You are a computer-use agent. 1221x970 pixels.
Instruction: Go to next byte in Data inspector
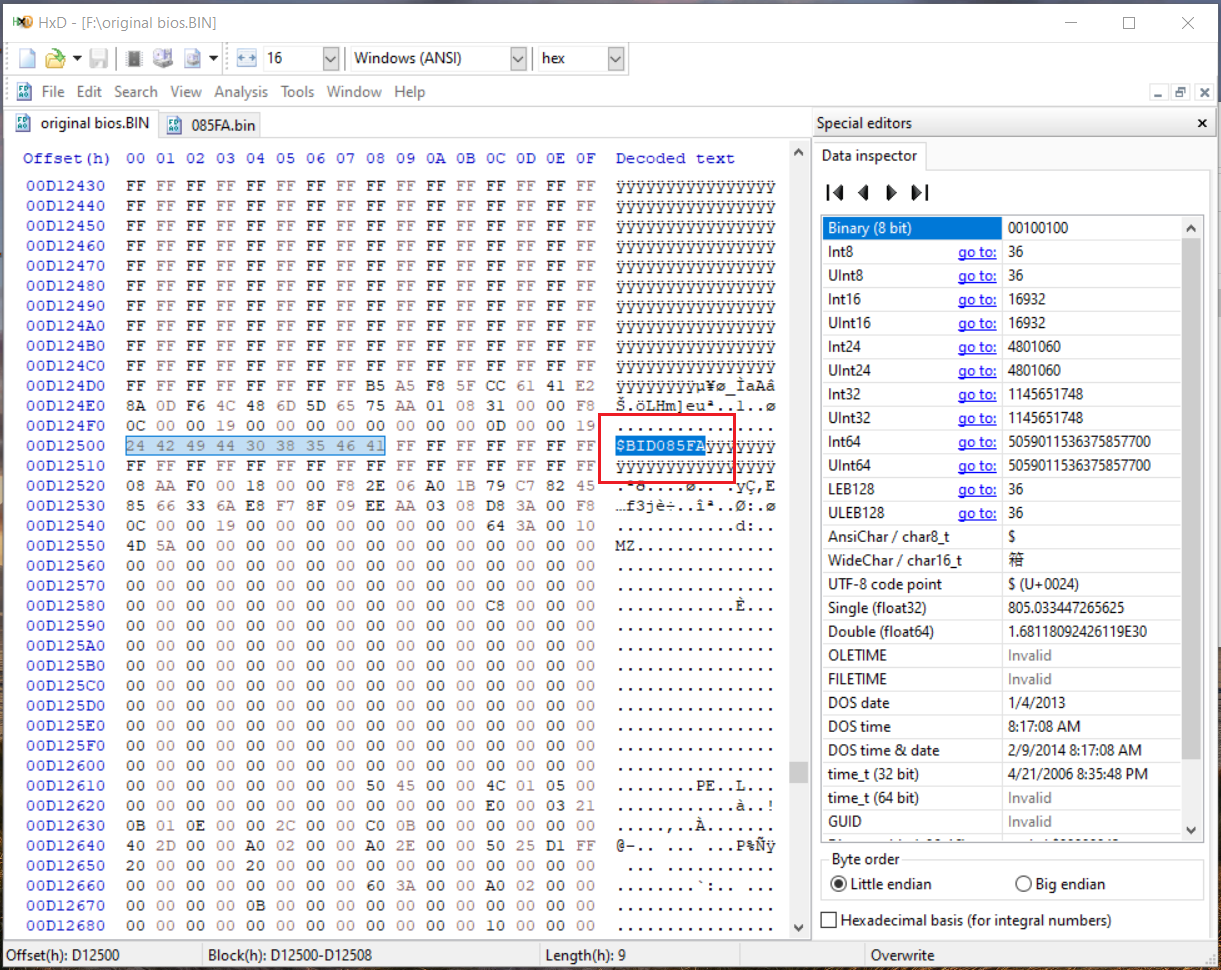pyautogui.click(x=891, y=193)
